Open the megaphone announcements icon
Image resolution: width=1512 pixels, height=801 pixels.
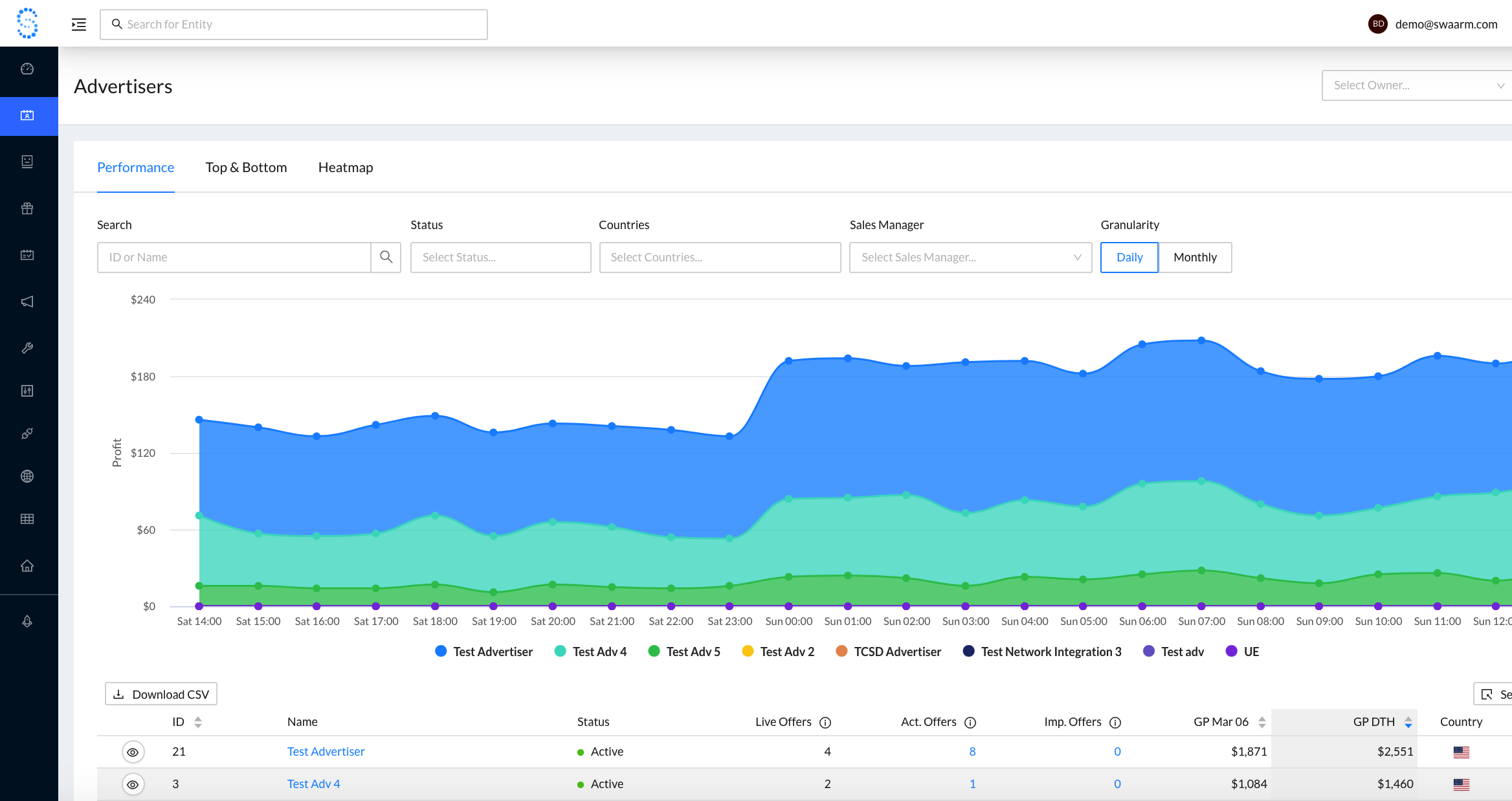tap(28, 301)
